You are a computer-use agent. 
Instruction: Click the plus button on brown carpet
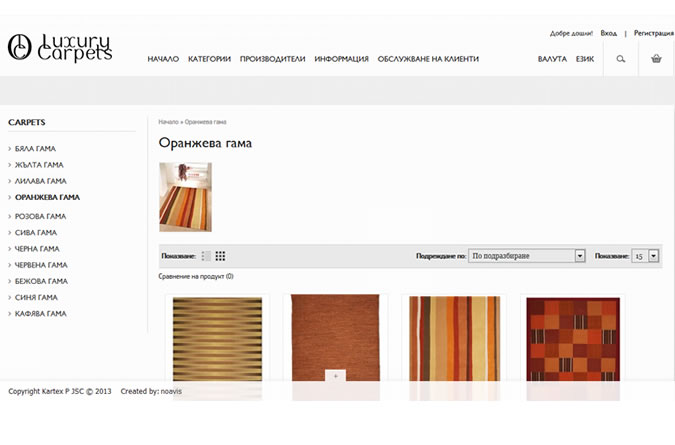click(335, 376)
